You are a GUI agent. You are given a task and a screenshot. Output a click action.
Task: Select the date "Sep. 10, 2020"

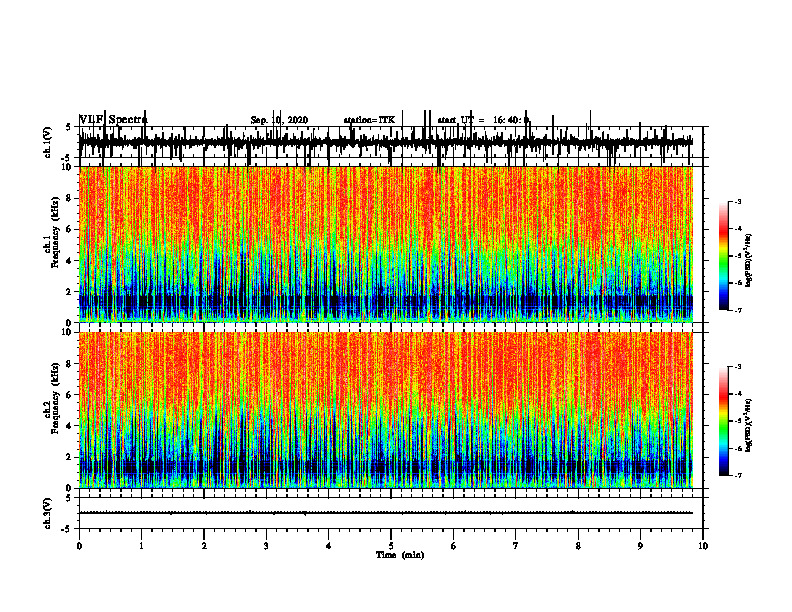(279, 120)
